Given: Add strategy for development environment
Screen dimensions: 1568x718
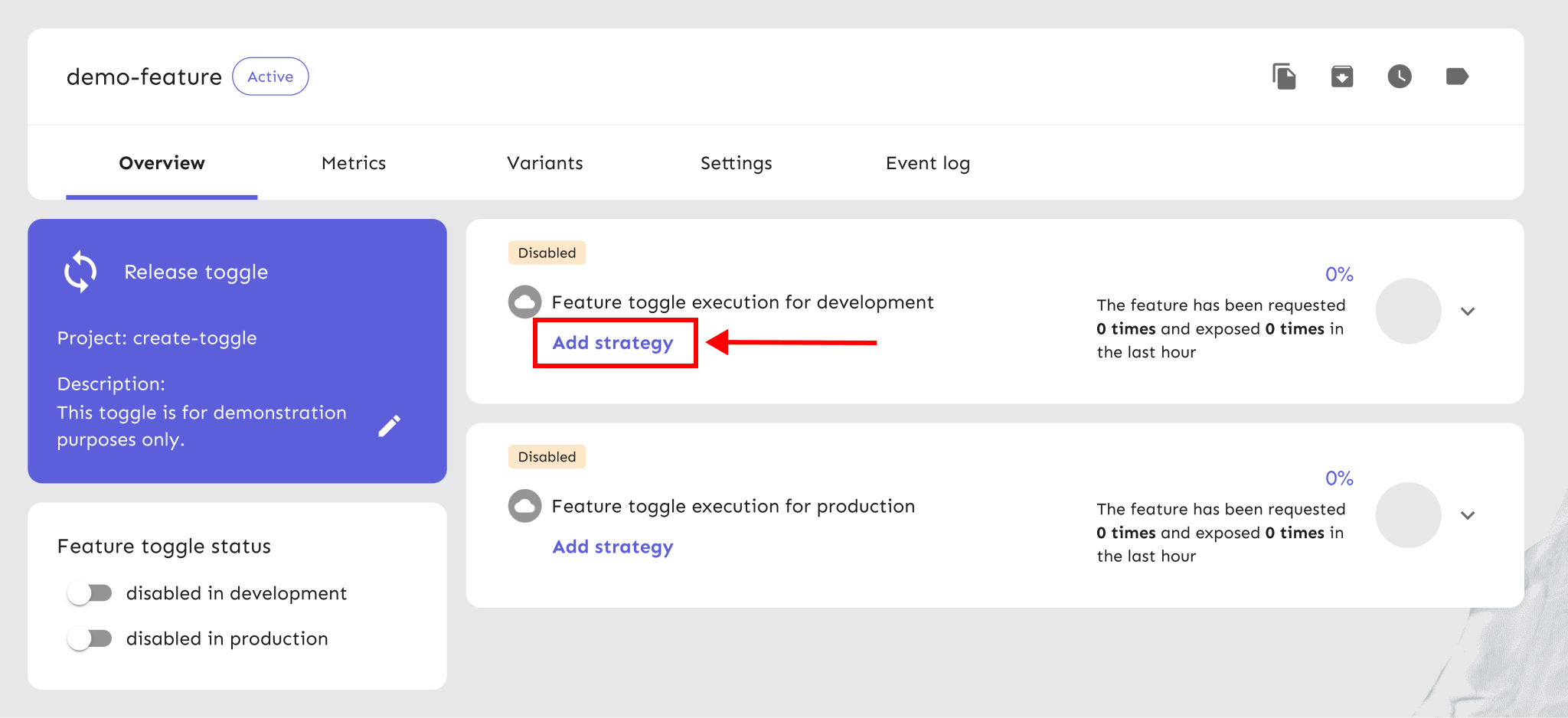Looking at the screenshot, I should click(x=612, y=343).
